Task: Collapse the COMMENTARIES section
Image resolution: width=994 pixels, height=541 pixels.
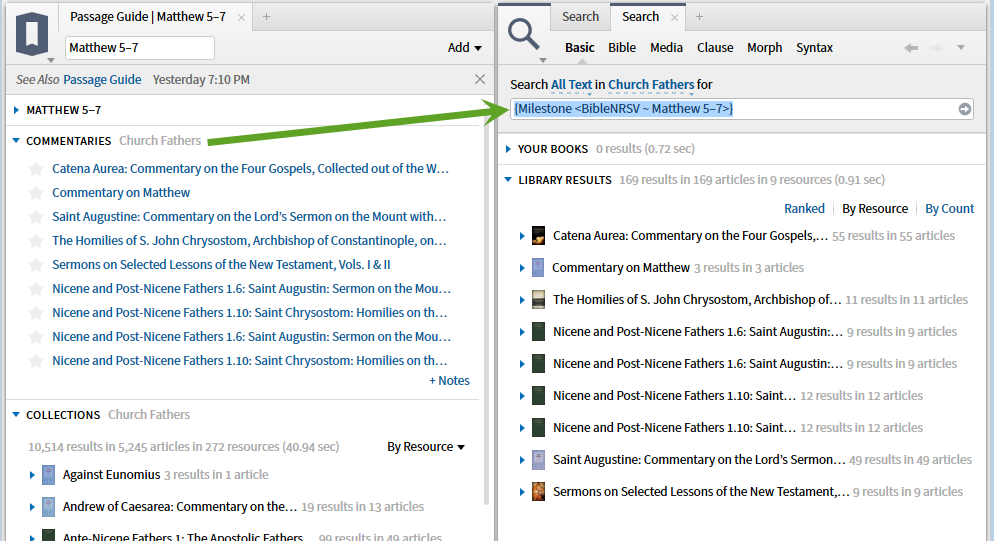Action: coord(16,141)
